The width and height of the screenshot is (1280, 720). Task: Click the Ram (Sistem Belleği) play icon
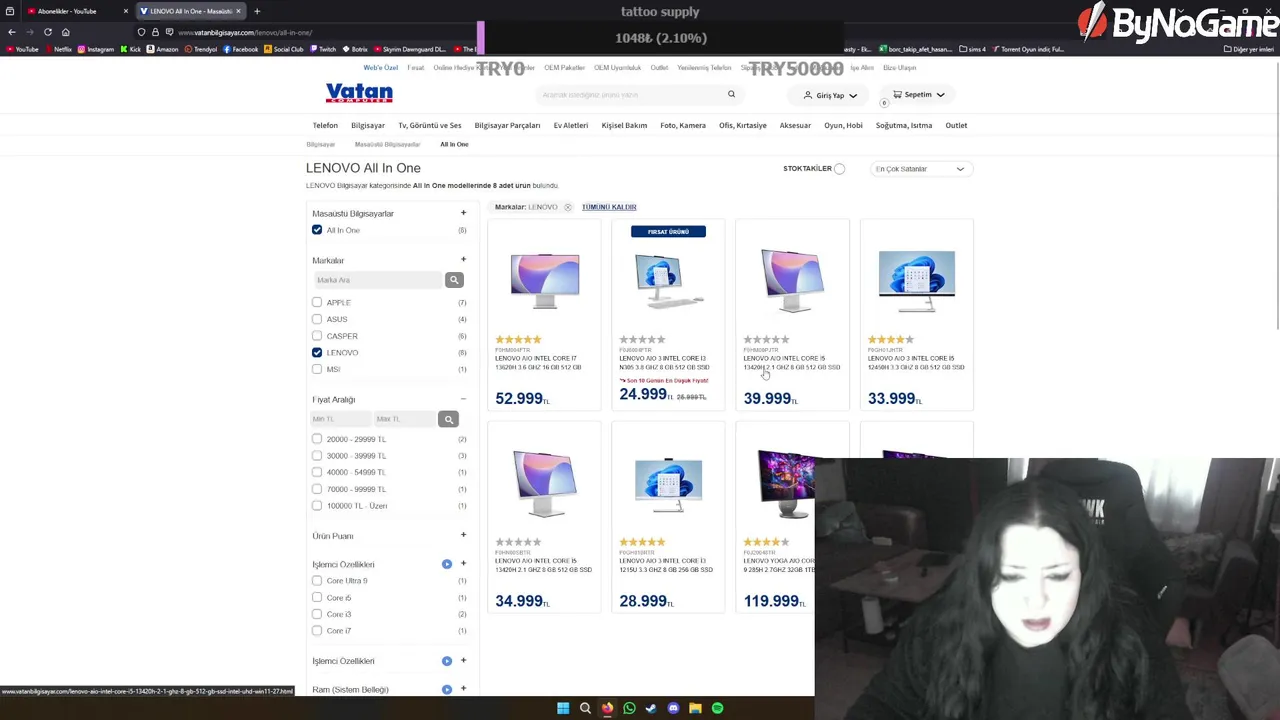[447, 689]
